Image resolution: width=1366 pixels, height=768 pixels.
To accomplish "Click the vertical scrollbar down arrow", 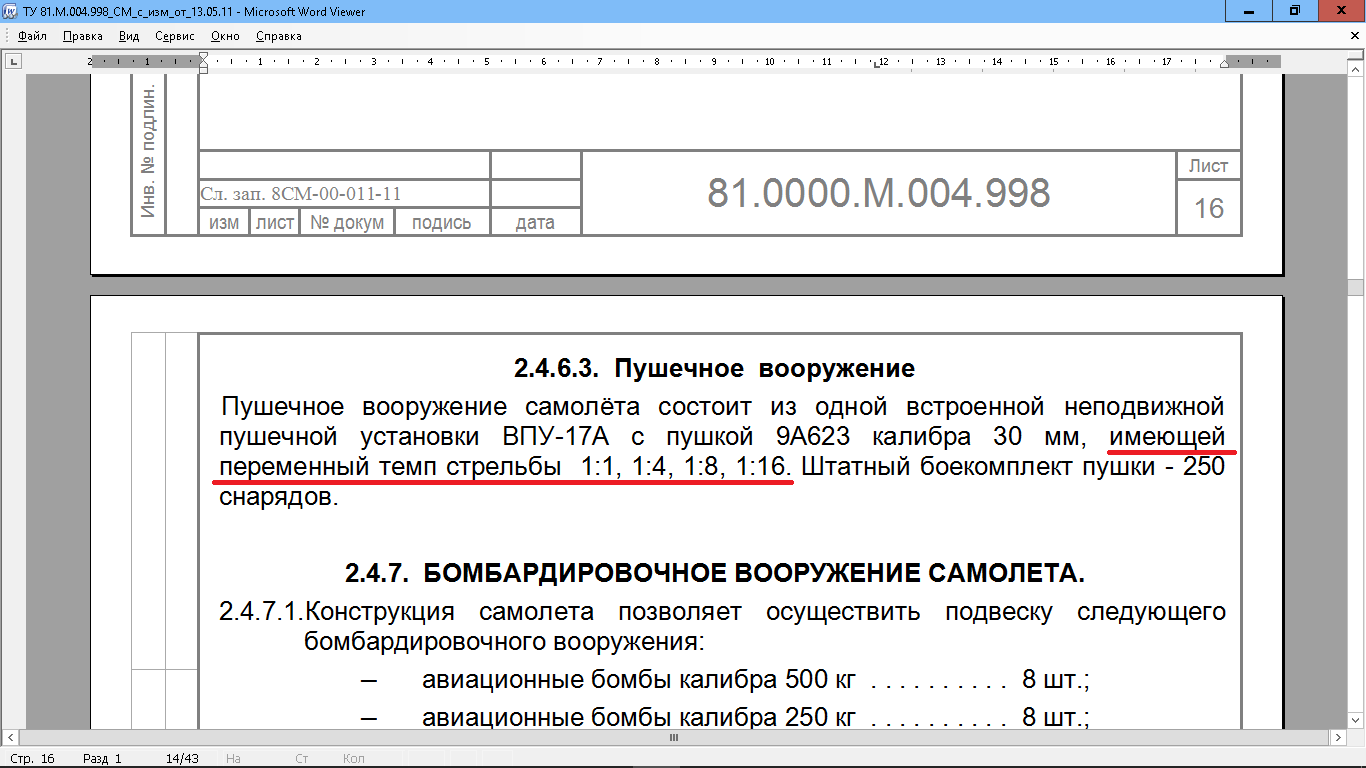I will [1357, 721].
